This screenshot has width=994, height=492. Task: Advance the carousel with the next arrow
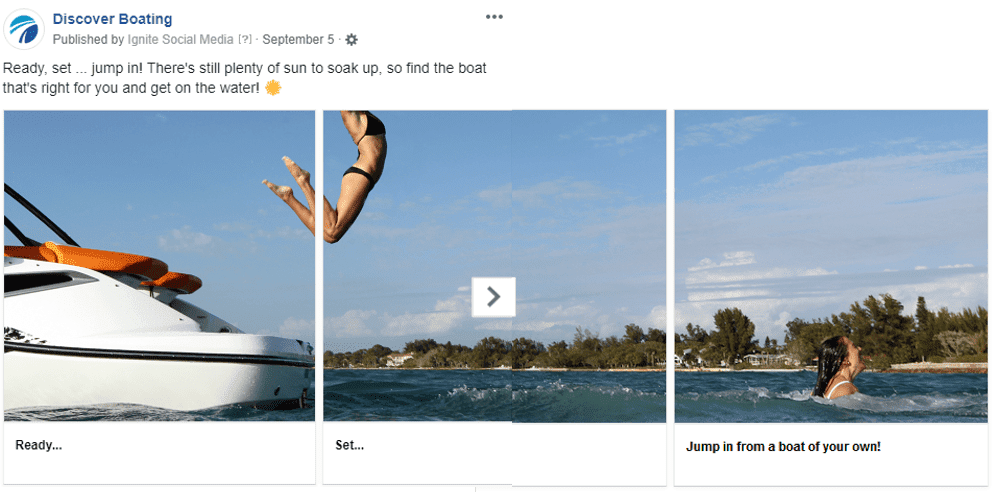493,297
